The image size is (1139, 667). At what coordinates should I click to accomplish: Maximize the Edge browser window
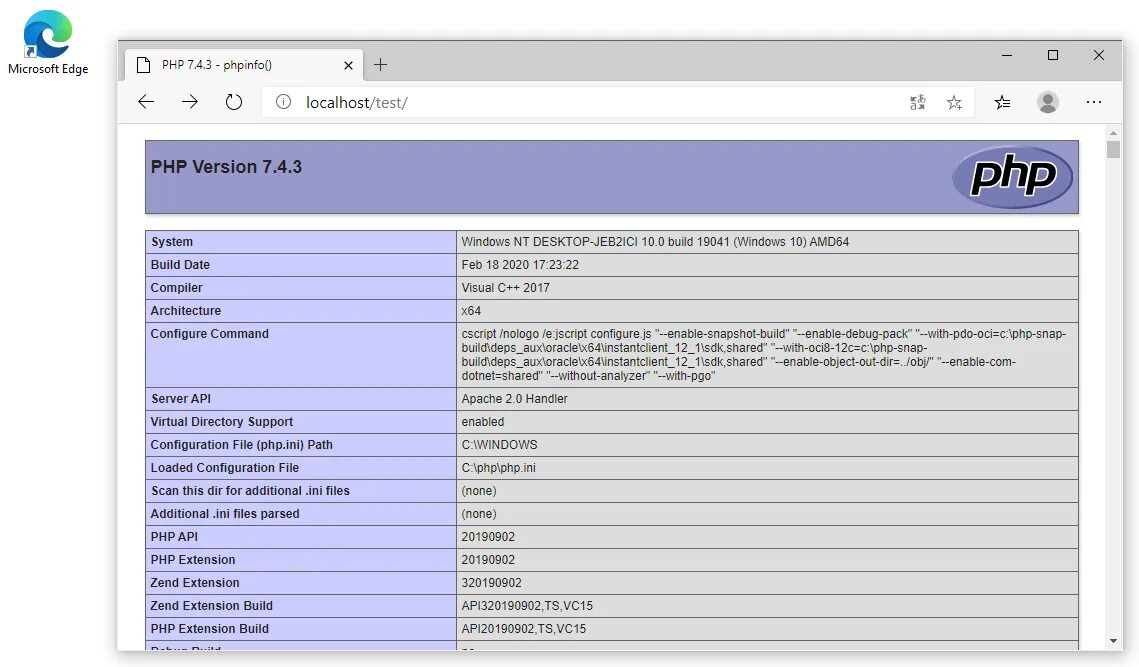(x=1053, y=55)
